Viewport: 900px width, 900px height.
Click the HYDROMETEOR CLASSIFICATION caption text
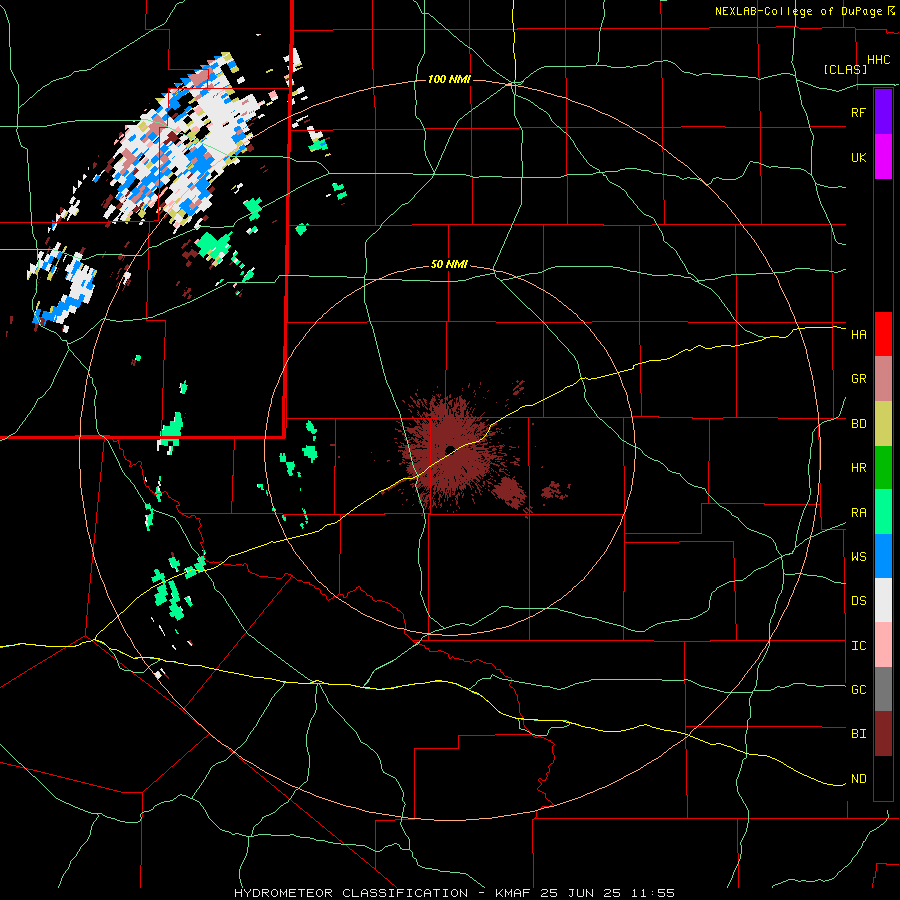click(351, 893)
